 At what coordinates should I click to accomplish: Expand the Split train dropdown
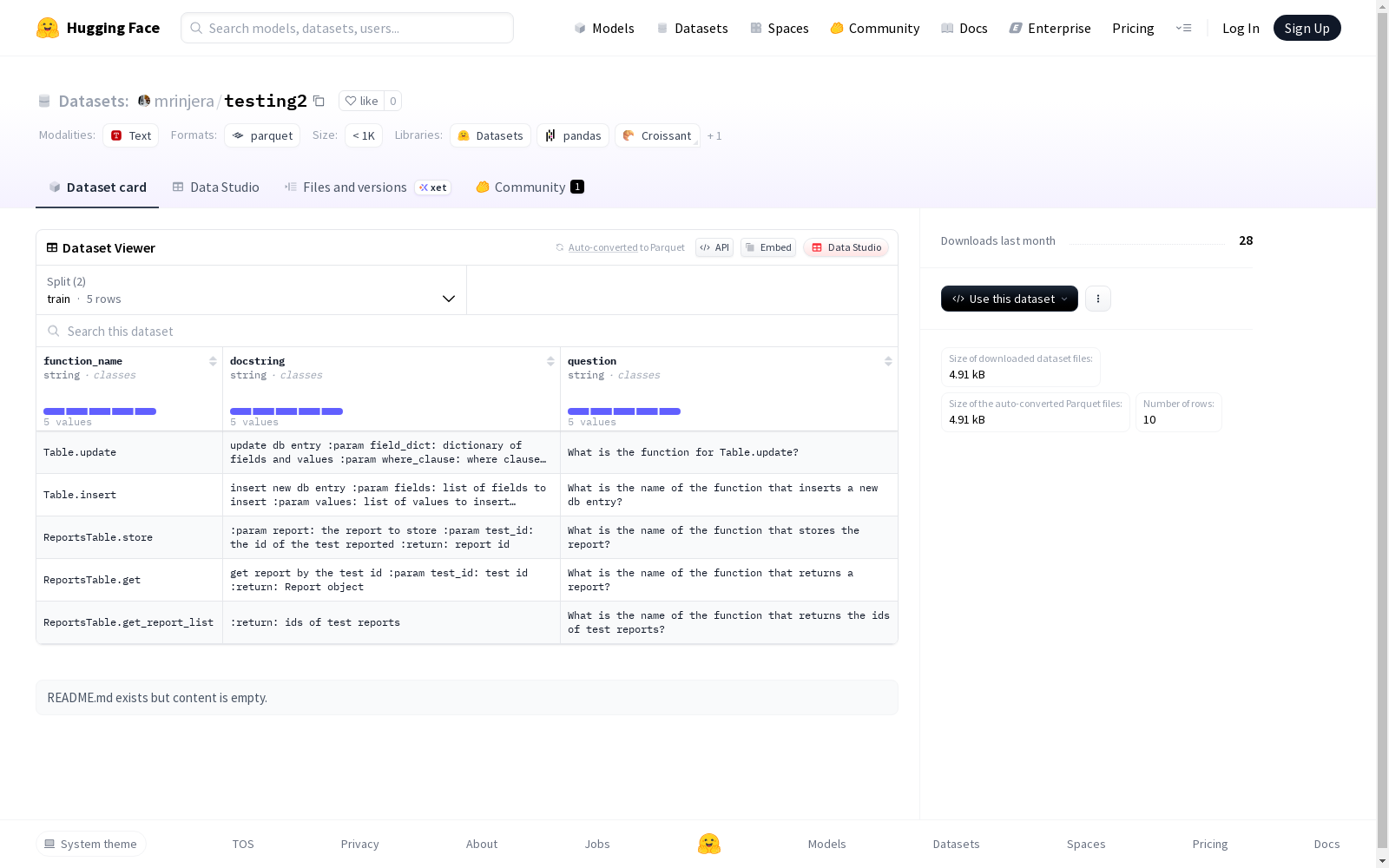coord(252,290)
